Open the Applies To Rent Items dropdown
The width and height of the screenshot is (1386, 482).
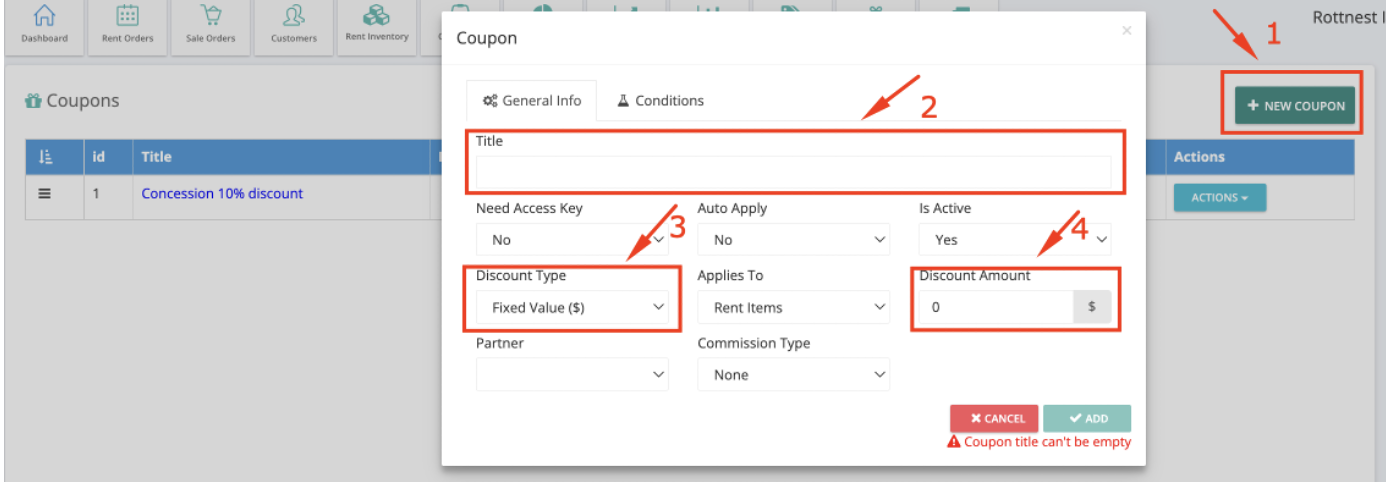(794, 308)
